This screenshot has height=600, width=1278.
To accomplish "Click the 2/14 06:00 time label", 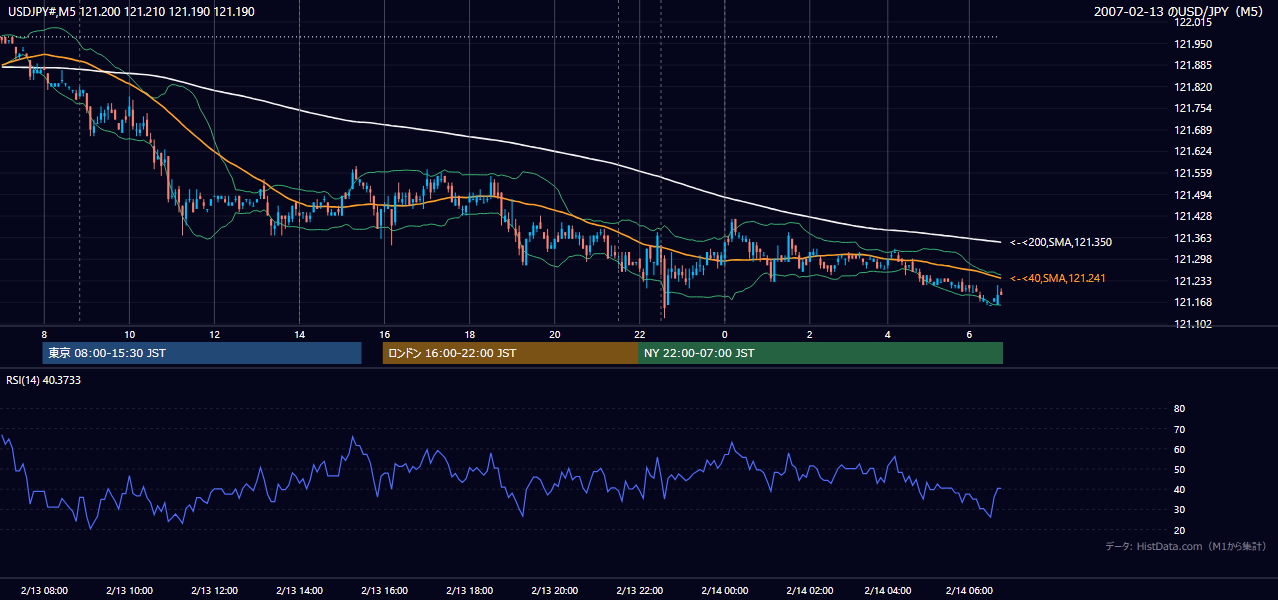I will (x=969, y=591).
